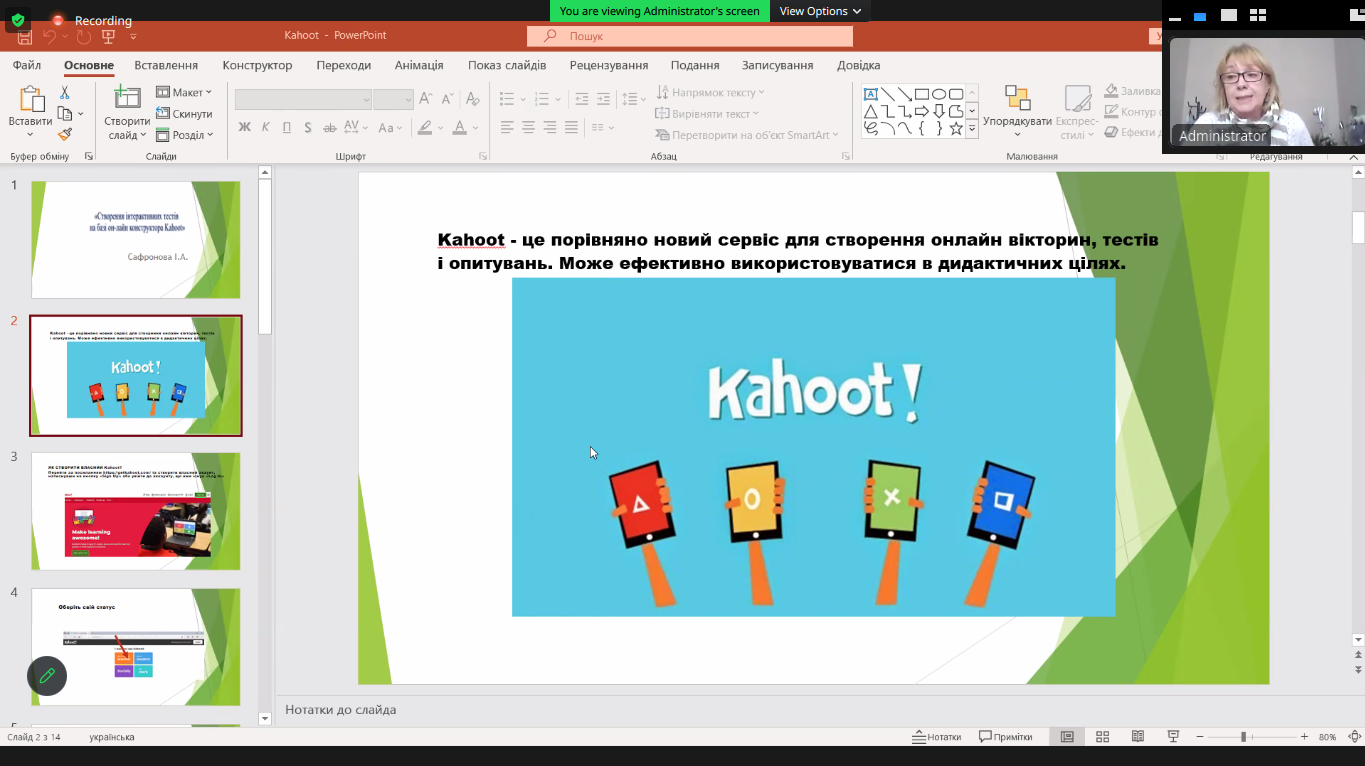The height and width of the screenshot is (766, 1365).
Task: Open the font name combo box
Action: click(303, 99)
